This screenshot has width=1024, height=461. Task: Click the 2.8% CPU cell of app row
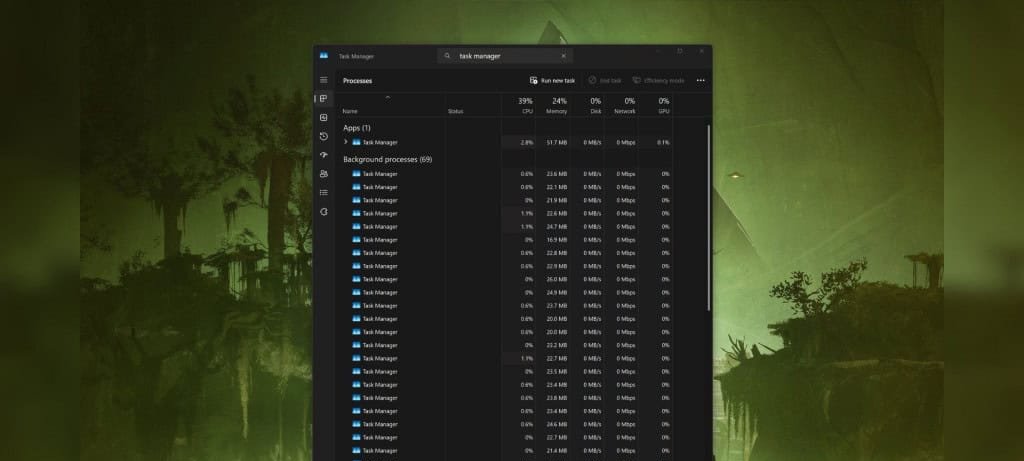point(519,142)
